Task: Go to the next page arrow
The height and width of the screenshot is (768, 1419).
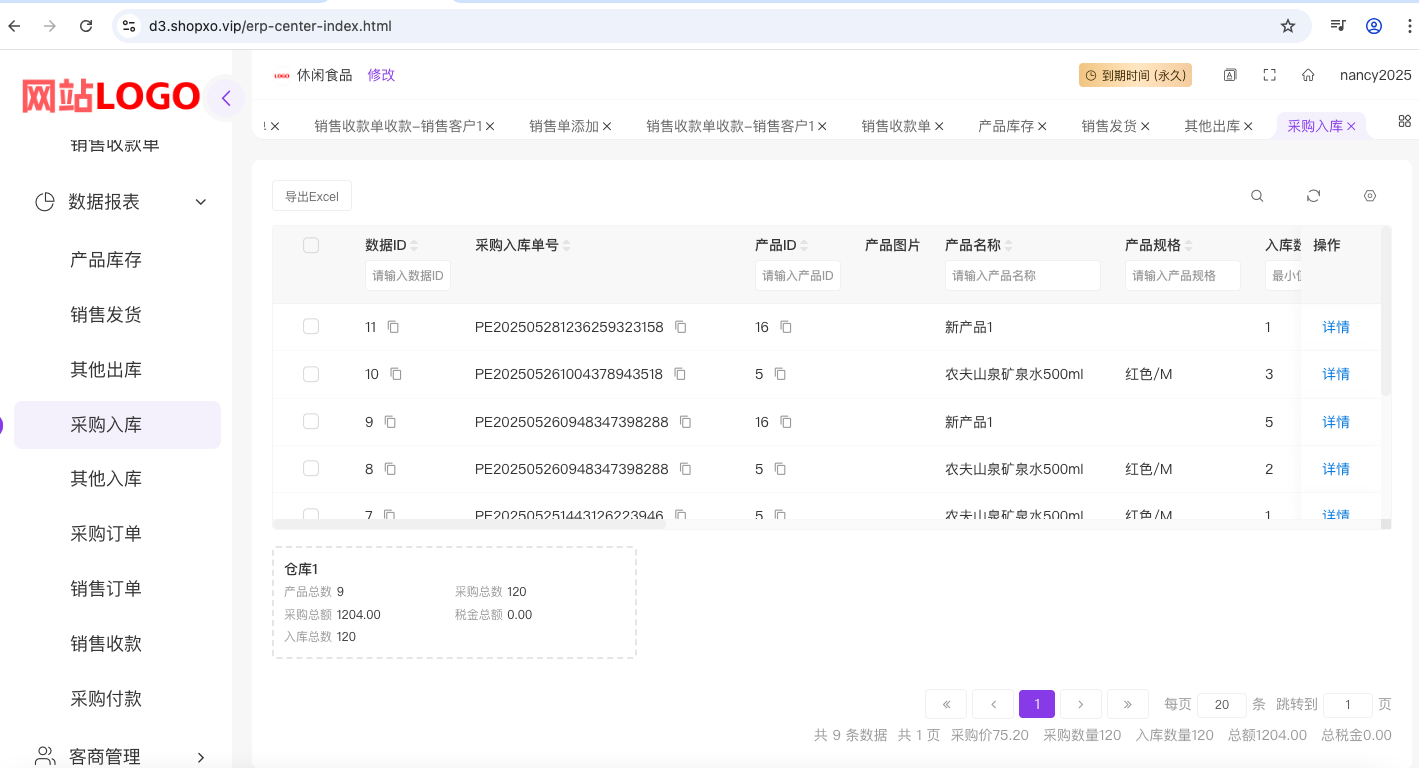Action: [1081, 704]
